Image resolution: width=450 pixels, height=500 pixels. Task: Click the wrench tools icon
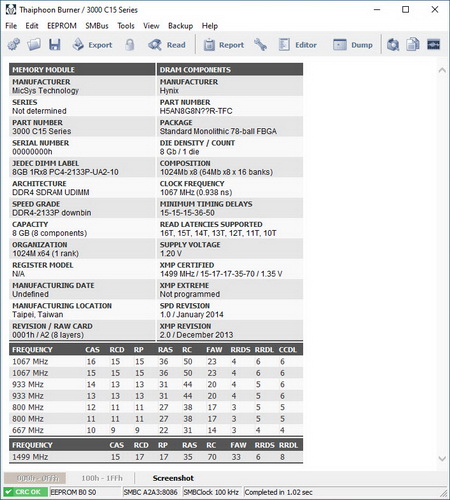[x=260, y=45]
